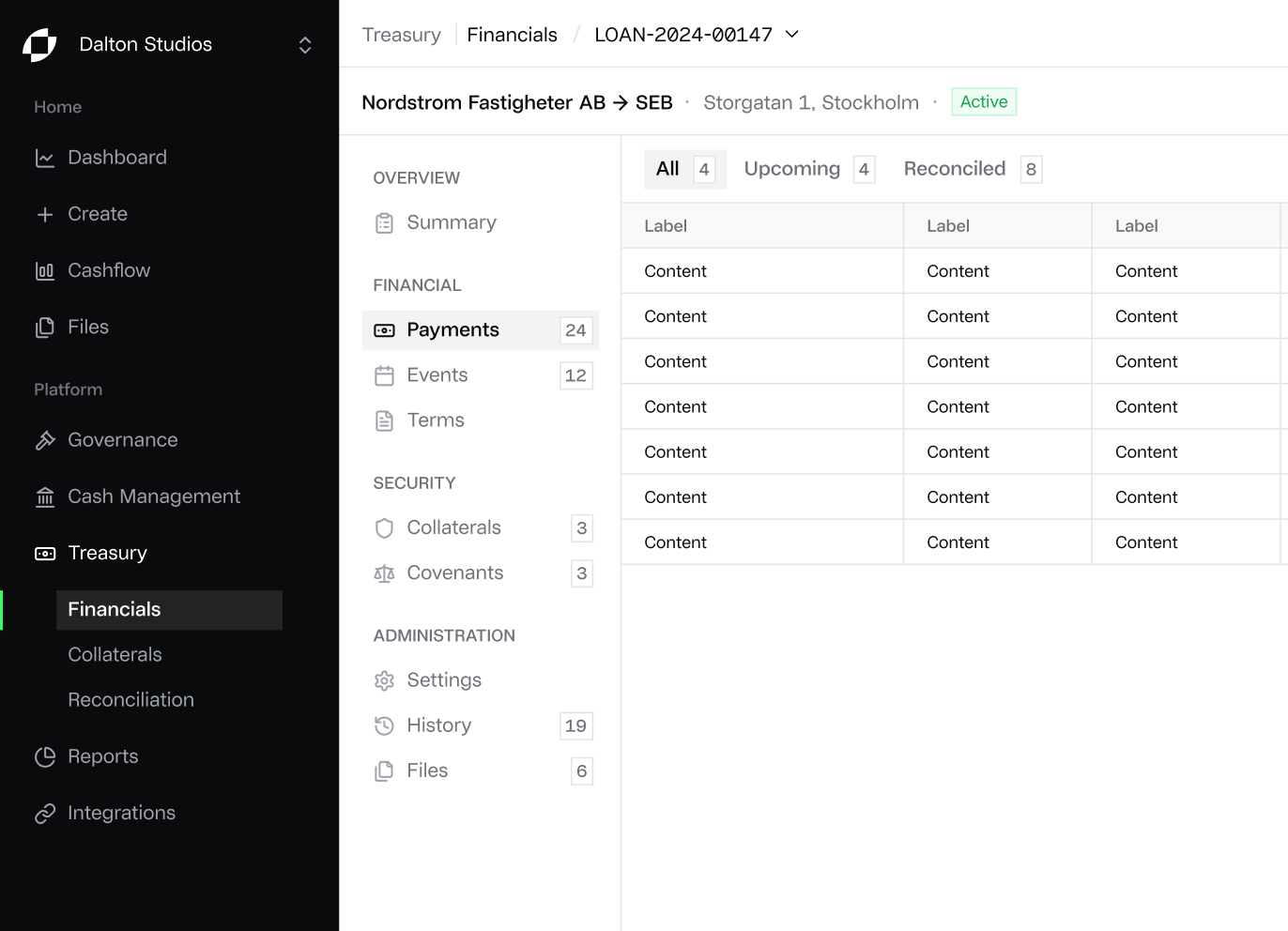Expand the Dalton Studios workspace switcher

(305, 45)
